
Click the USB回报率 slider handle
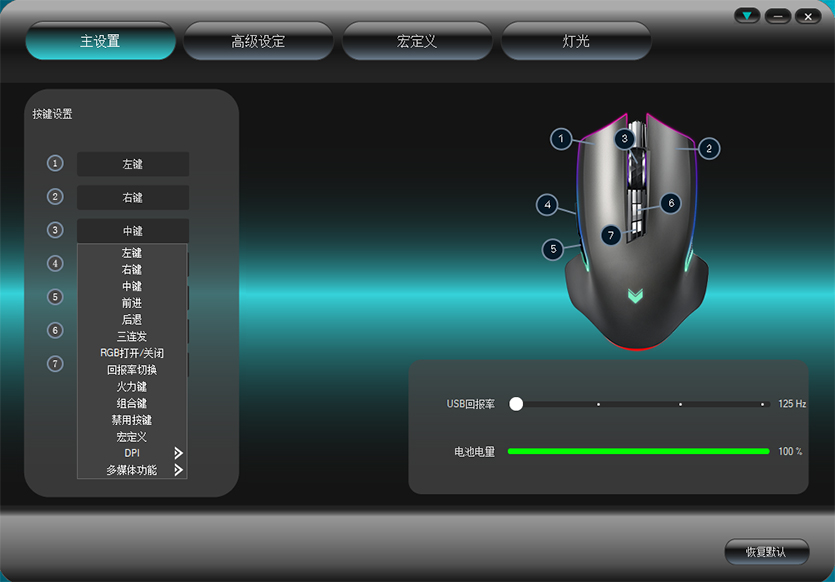[516, 404]
